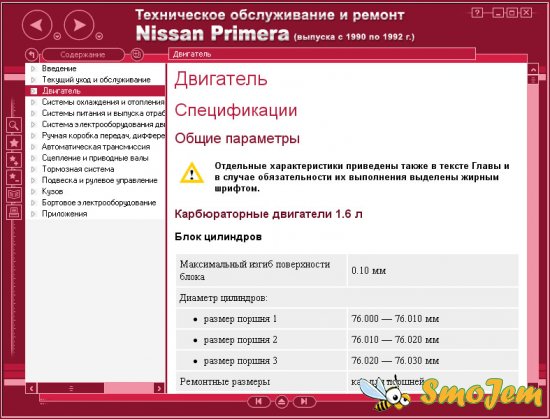Go forward with the right arrow button
Screen dimensions: 550x419
pyautogui.click(x=79, y=25)
